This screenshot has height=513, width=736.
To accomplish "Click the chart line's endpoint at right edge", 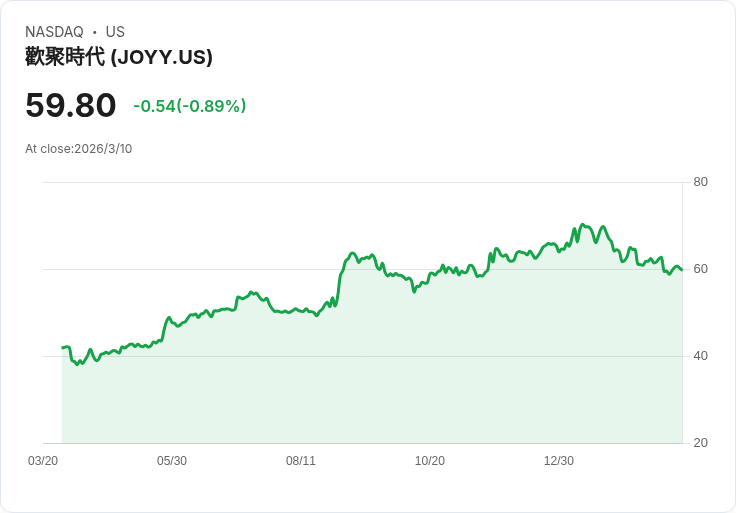I will tap(682, 270).
